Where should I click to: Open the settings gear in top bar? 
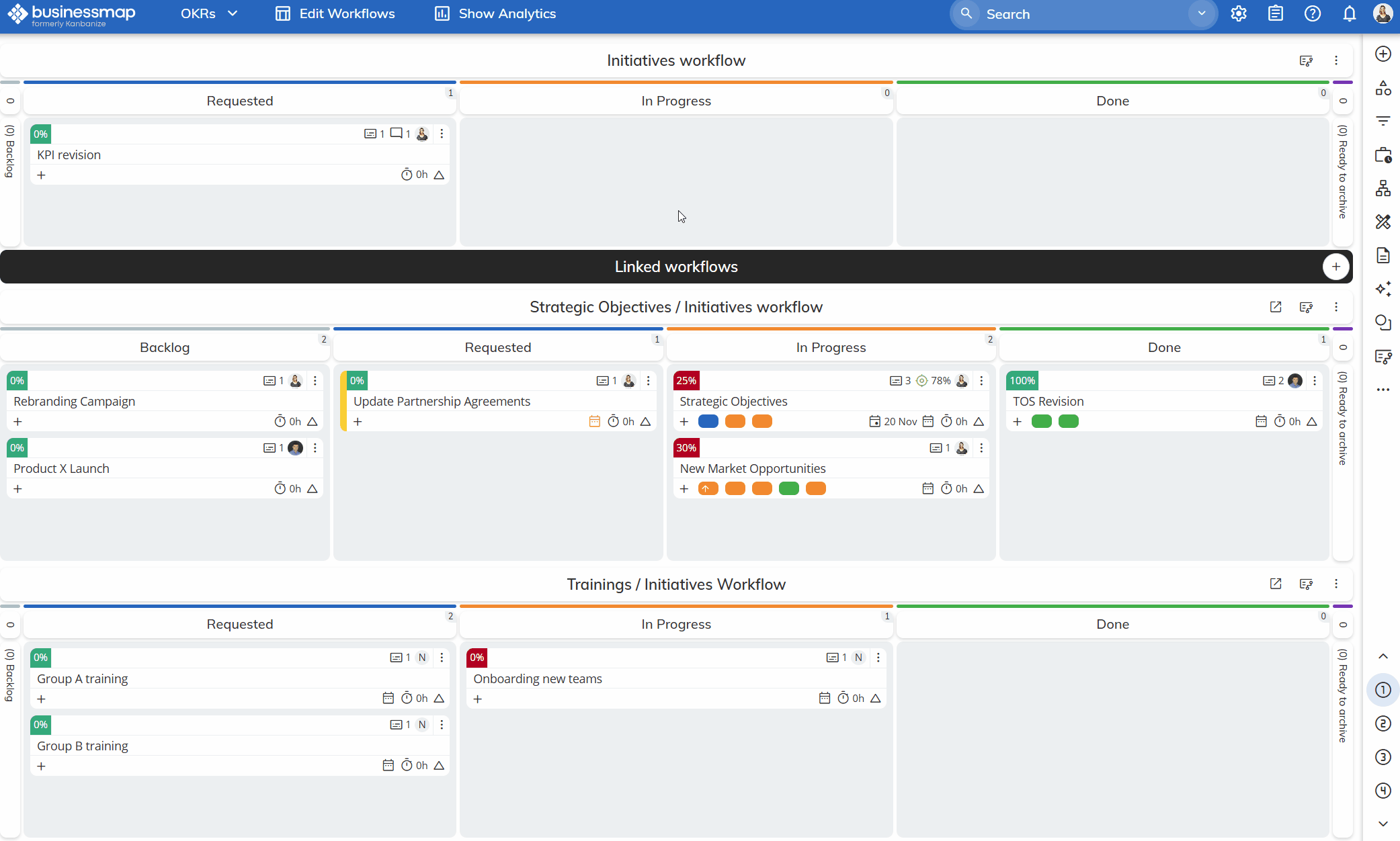tap(1239, 13)
